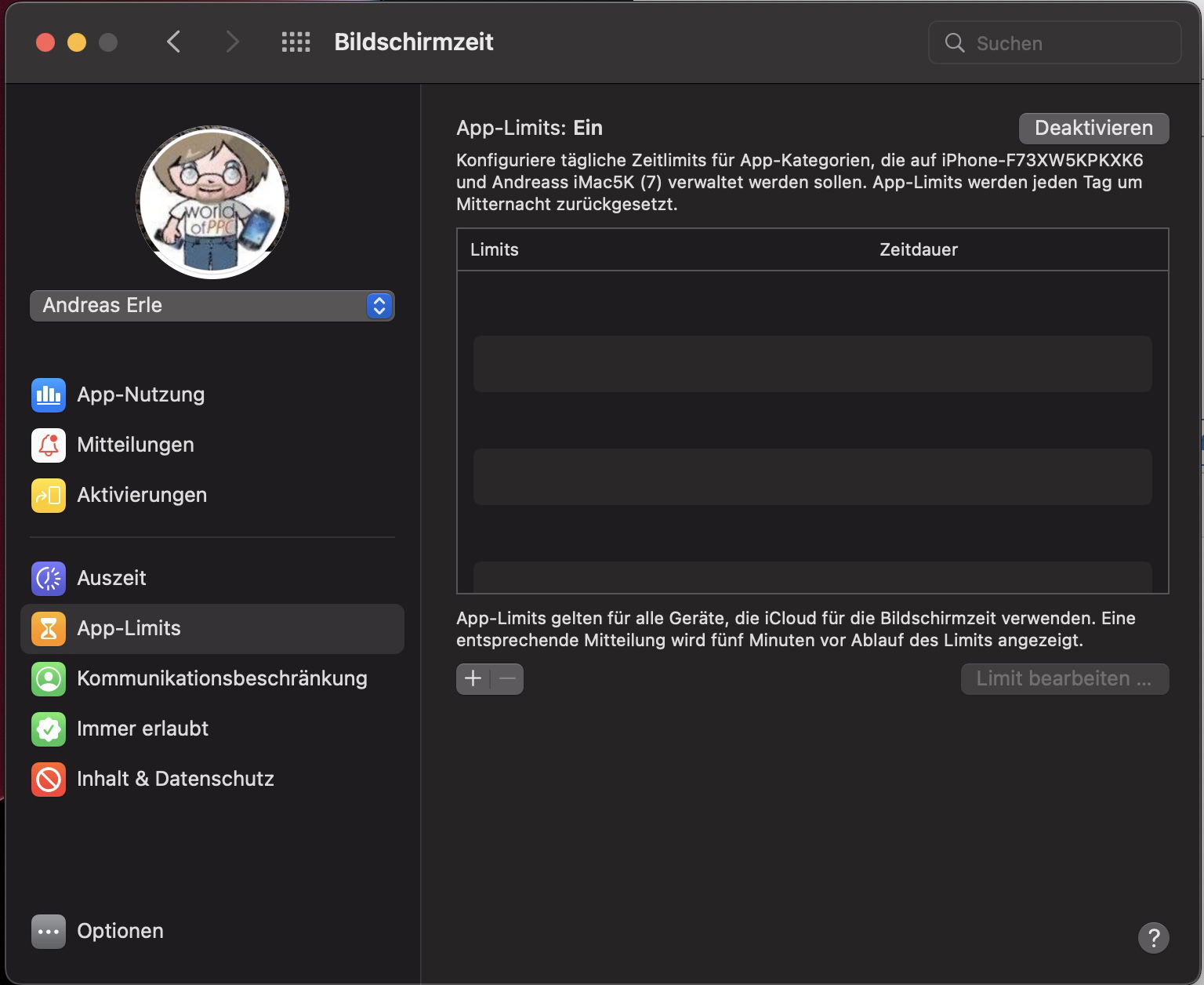Close the Bildschirmzeit window
This screenshot has width=1204, height=985.
pyautogui.click(x=45, y=42)
